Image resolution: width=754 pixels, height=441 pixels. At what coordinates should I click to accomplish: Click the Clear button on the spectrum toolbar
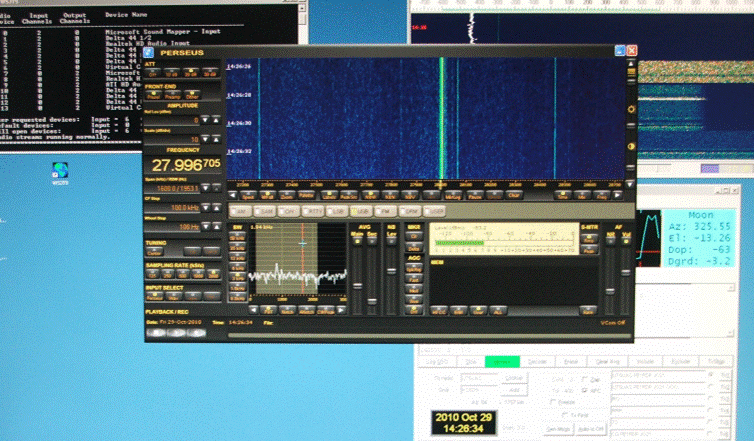tap(514, 195)
